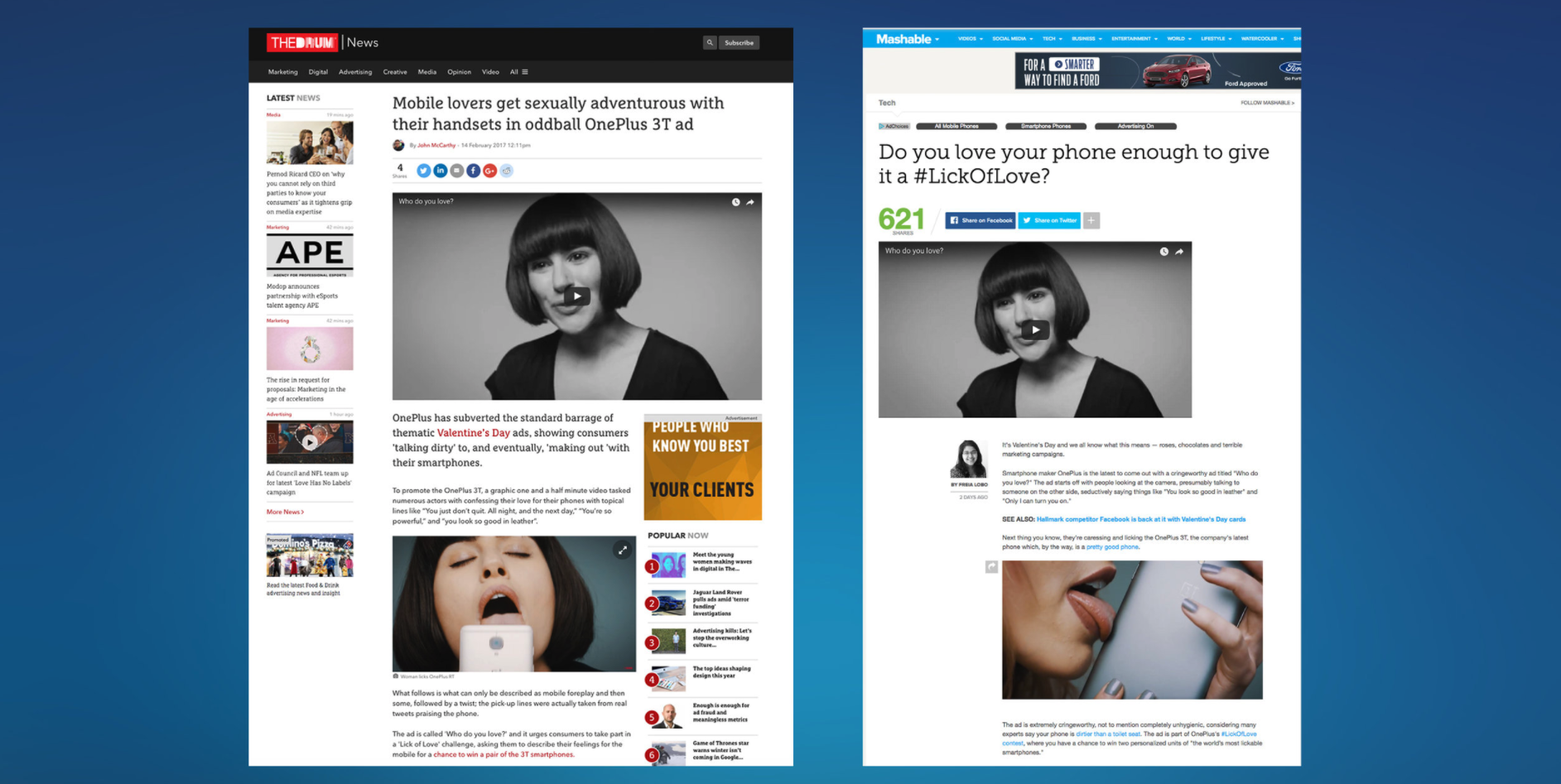The height and width of the screenshot is (784, 1561).
Task: Click Freia Lobo's author photo on Mashable
Action: pos(969,459)
